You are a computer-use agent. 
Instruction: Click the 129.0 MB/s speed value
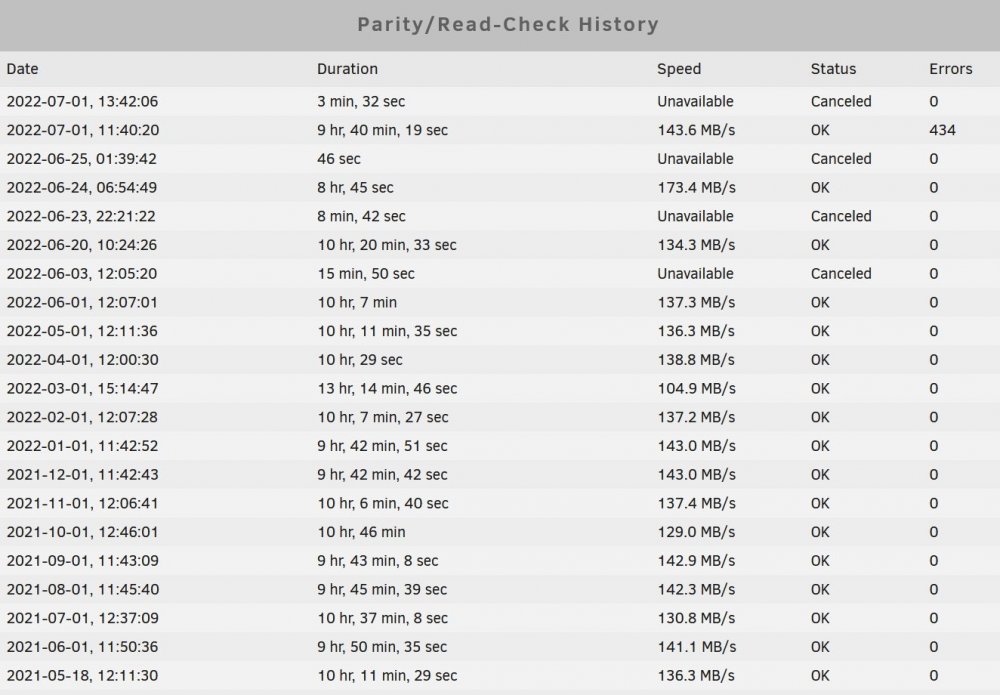696,532
